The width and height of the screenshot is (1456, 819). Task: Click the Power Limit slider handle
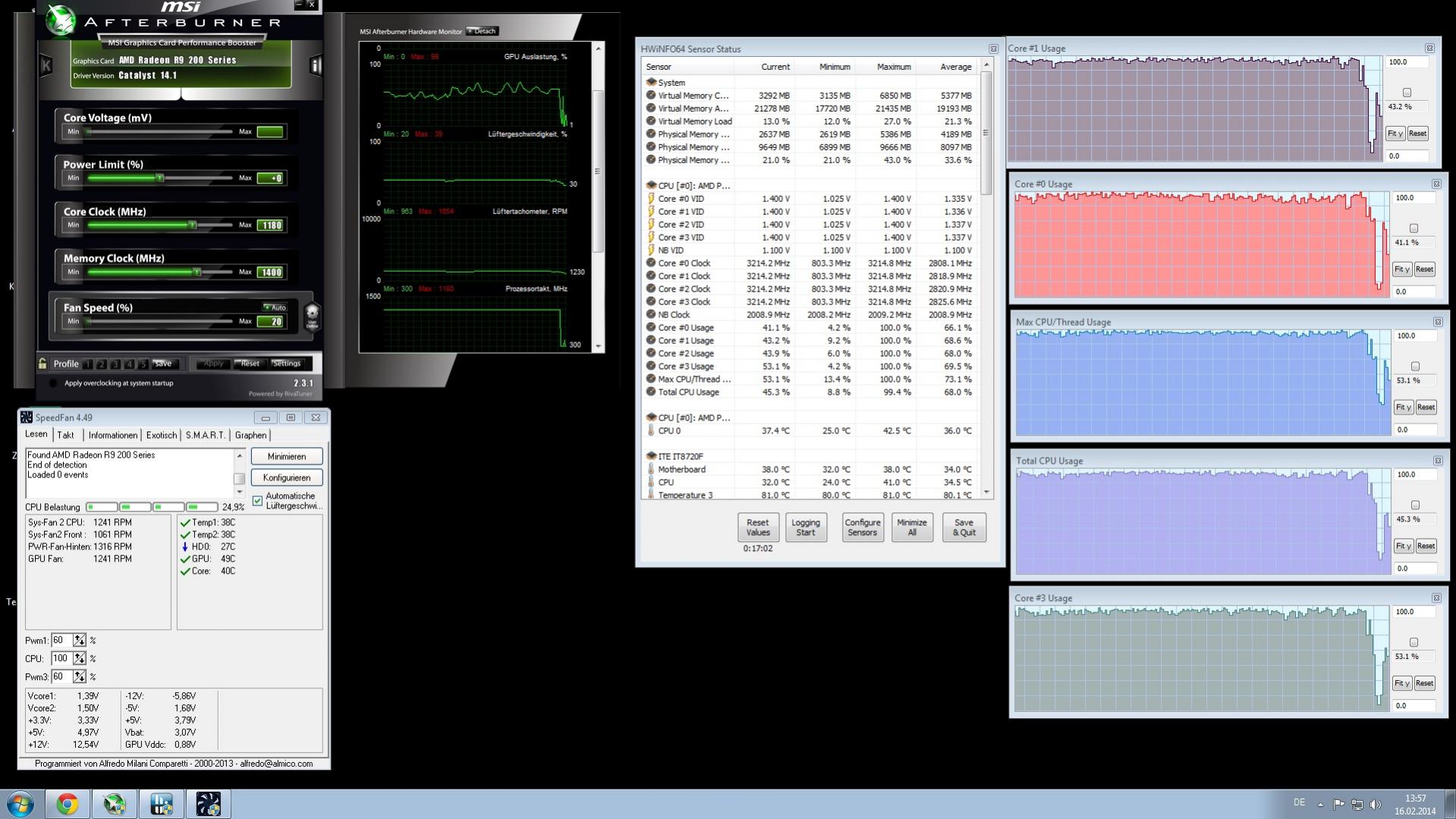[x=160, y=178]
